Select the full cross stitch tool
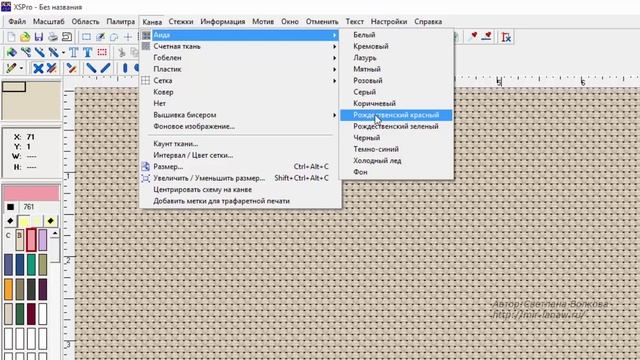The image size is (640, 360). 38,68
